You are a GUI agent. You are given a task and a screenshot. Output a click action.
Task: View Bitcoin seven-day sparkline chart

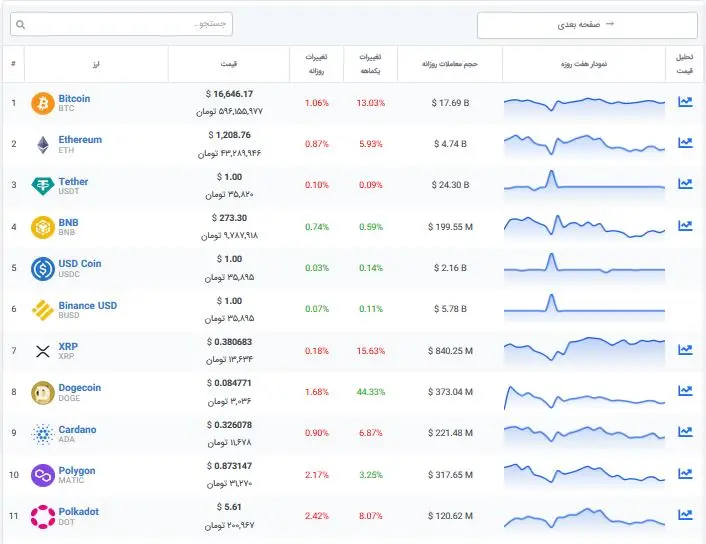[x=584, y=106]
